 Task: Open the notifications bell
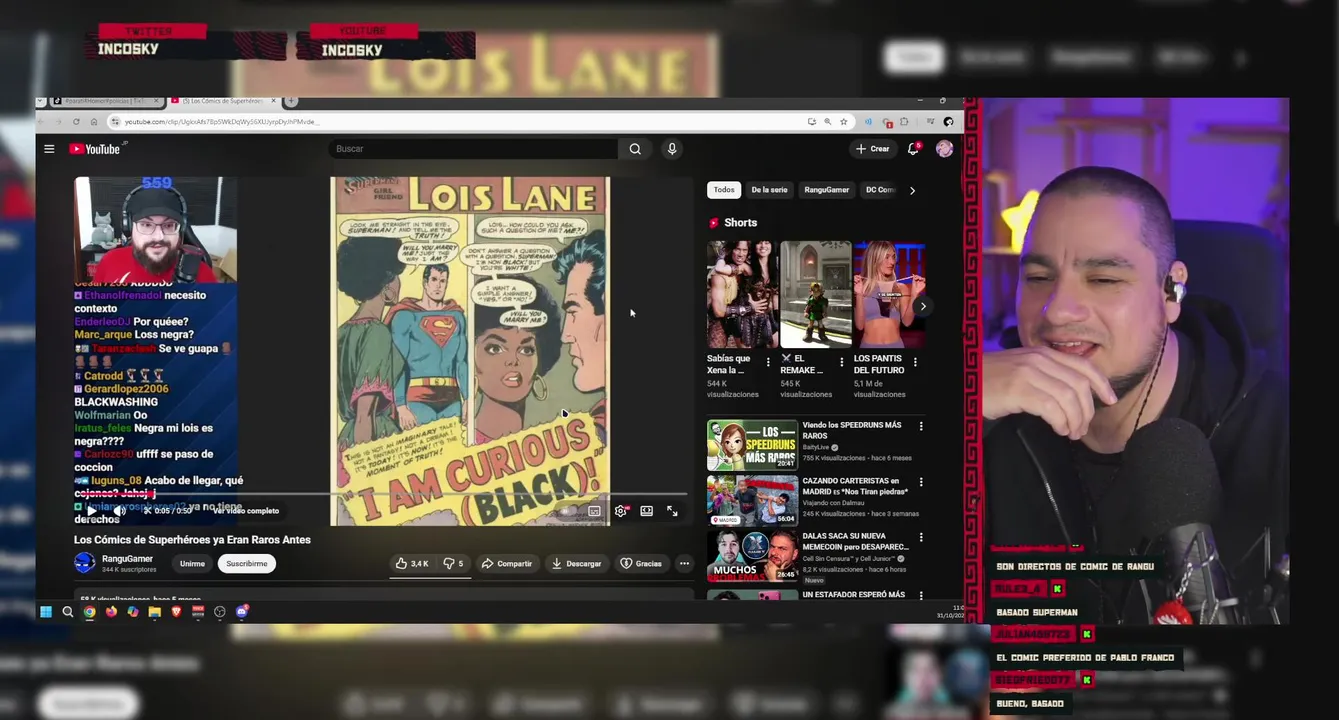tap(913, 149)
